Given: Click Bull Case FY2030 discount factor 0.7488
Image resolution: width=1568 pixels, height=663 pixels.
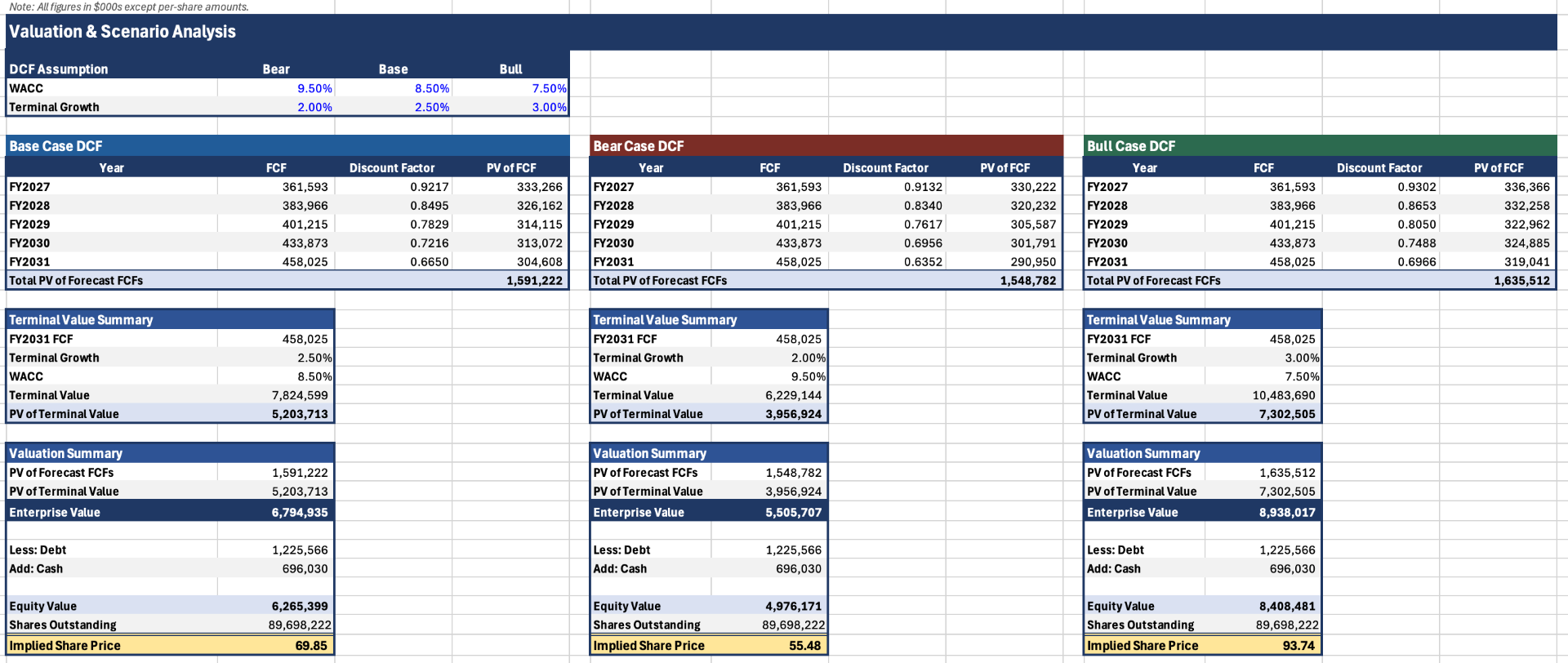Looking at the screenshot, I should 1416,243.
